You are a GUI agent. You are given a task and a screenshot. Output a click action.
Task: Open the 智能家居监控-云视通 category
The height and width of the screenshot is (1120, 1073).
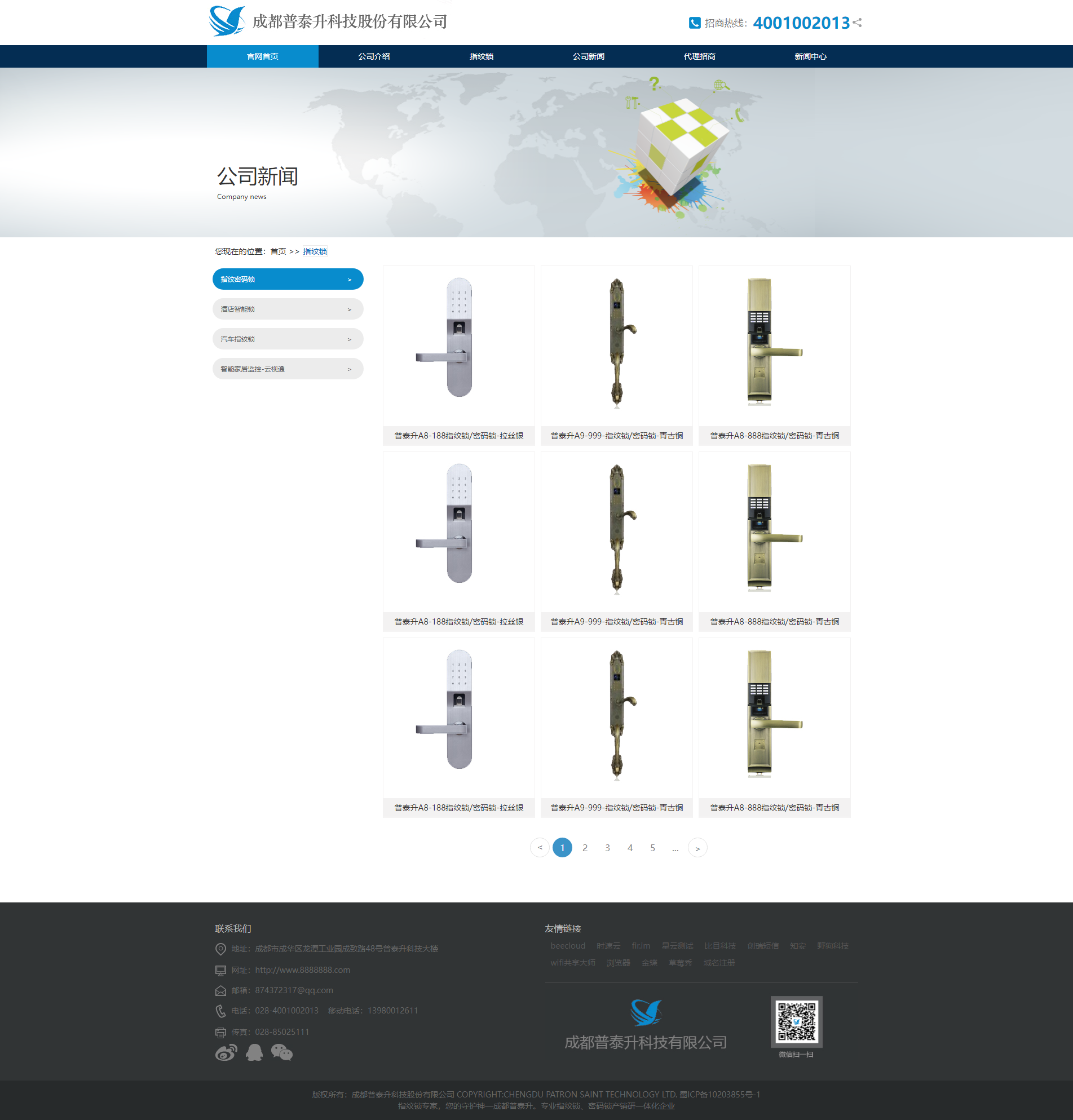tap(288, 369)
